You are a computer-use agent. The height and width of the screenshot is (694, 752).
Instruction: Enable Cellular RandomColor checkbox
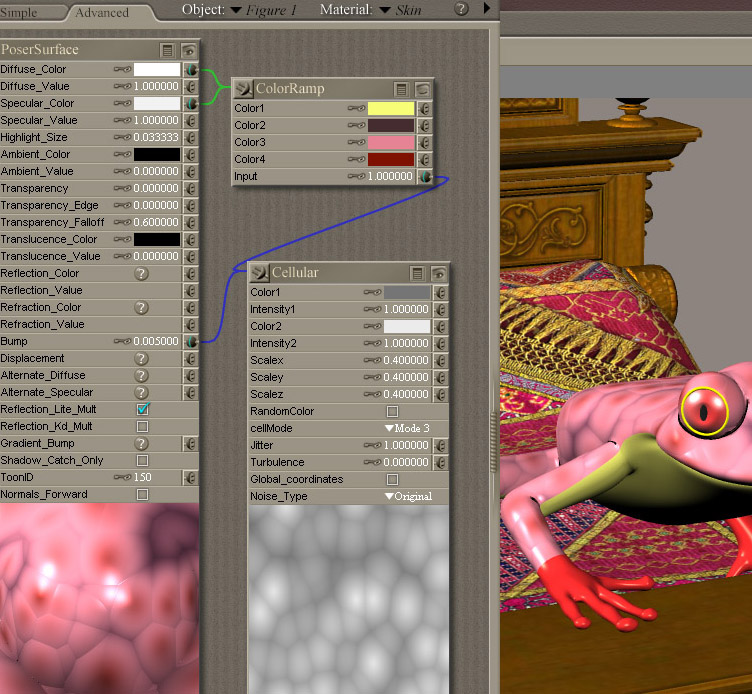click(392, 412)
